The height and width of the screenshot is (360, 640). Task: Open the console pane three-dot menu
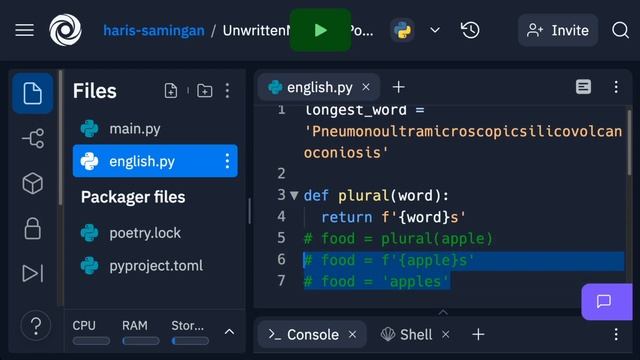616,335
